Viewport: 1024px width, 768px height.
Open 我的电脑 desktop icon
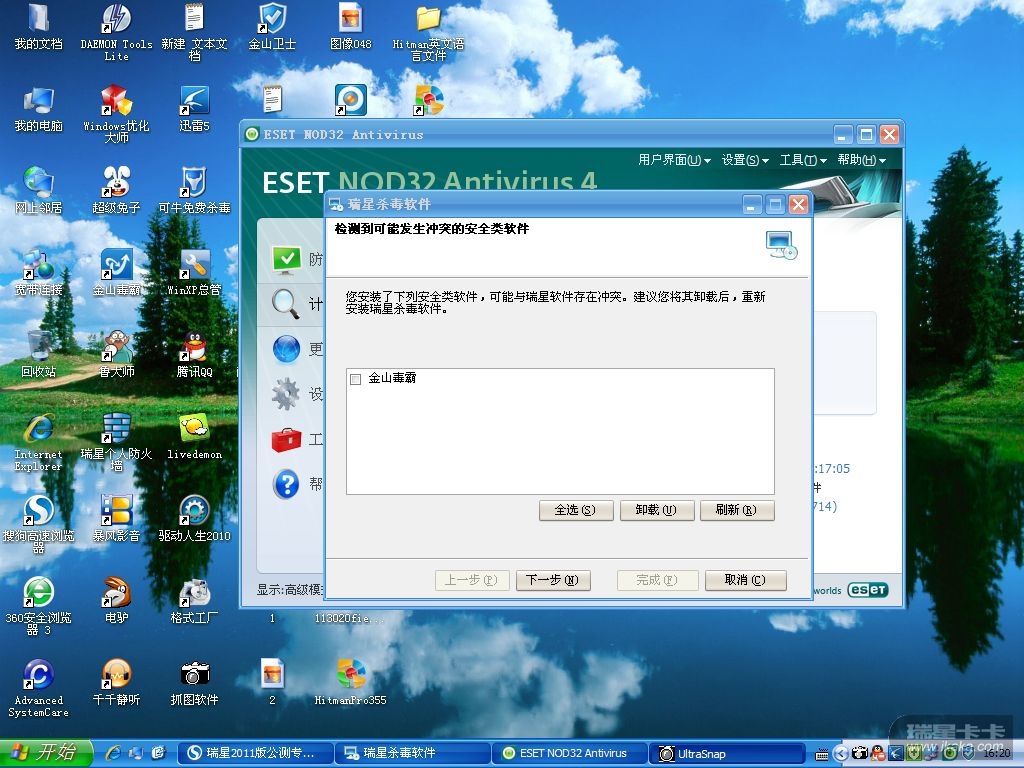[x=39, y=108]
